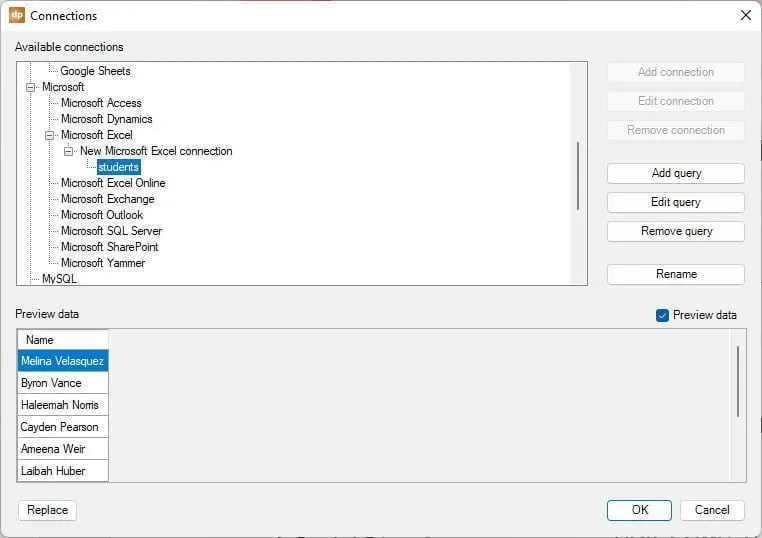Click the Name column header
This screenshot has height=538, width=762.
click(63, 340)
